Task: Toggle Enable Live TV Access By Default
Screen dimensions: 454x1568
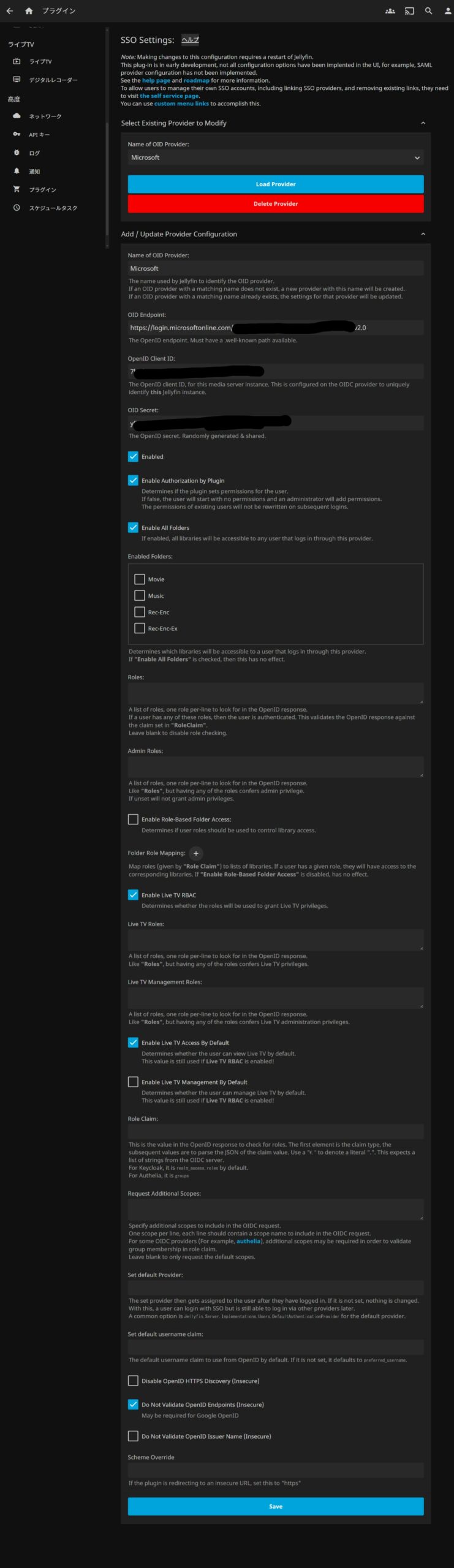Action: (133, 1042)
